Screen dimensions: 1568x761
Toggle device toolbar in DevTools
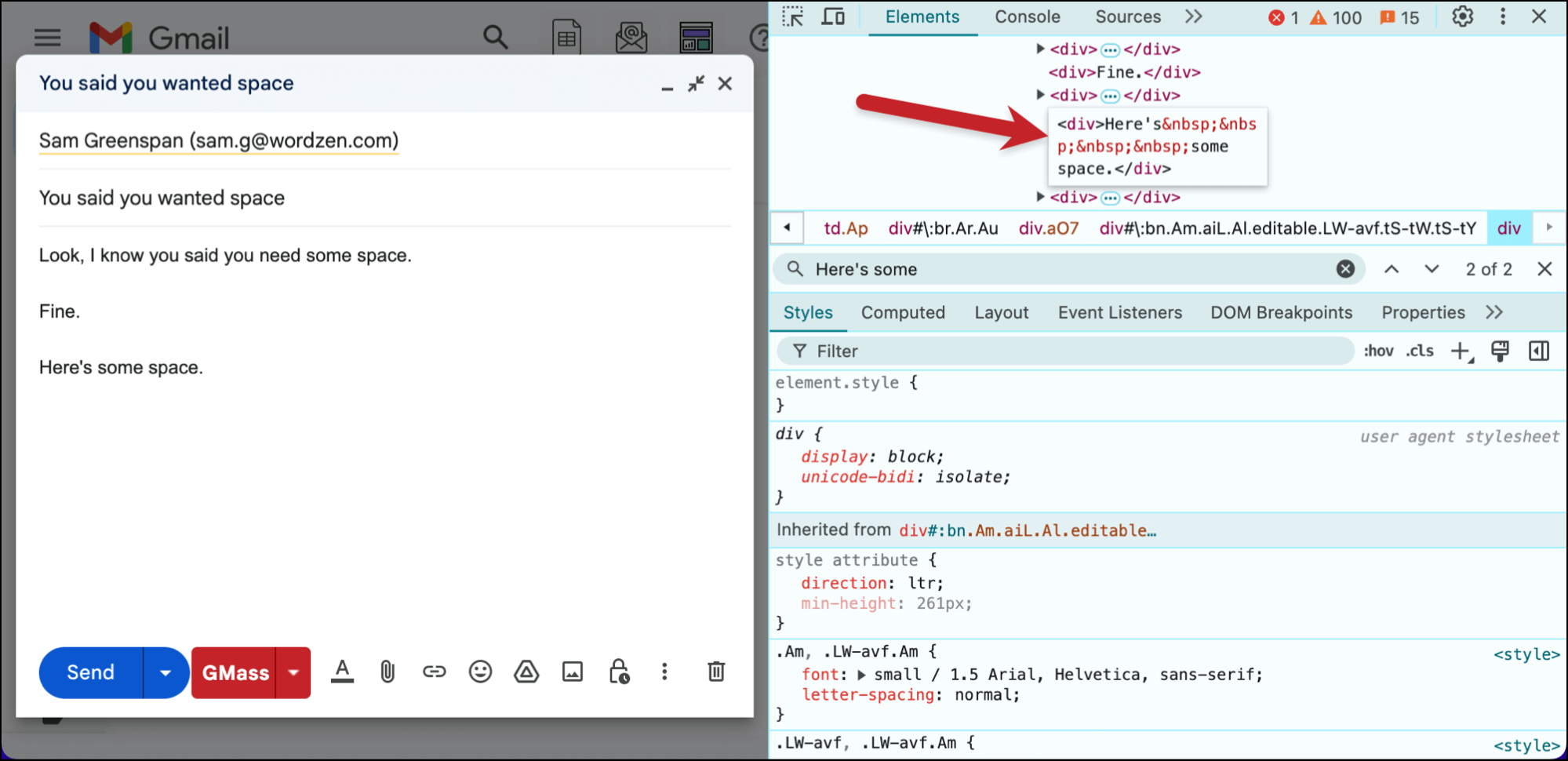[833, 17]
